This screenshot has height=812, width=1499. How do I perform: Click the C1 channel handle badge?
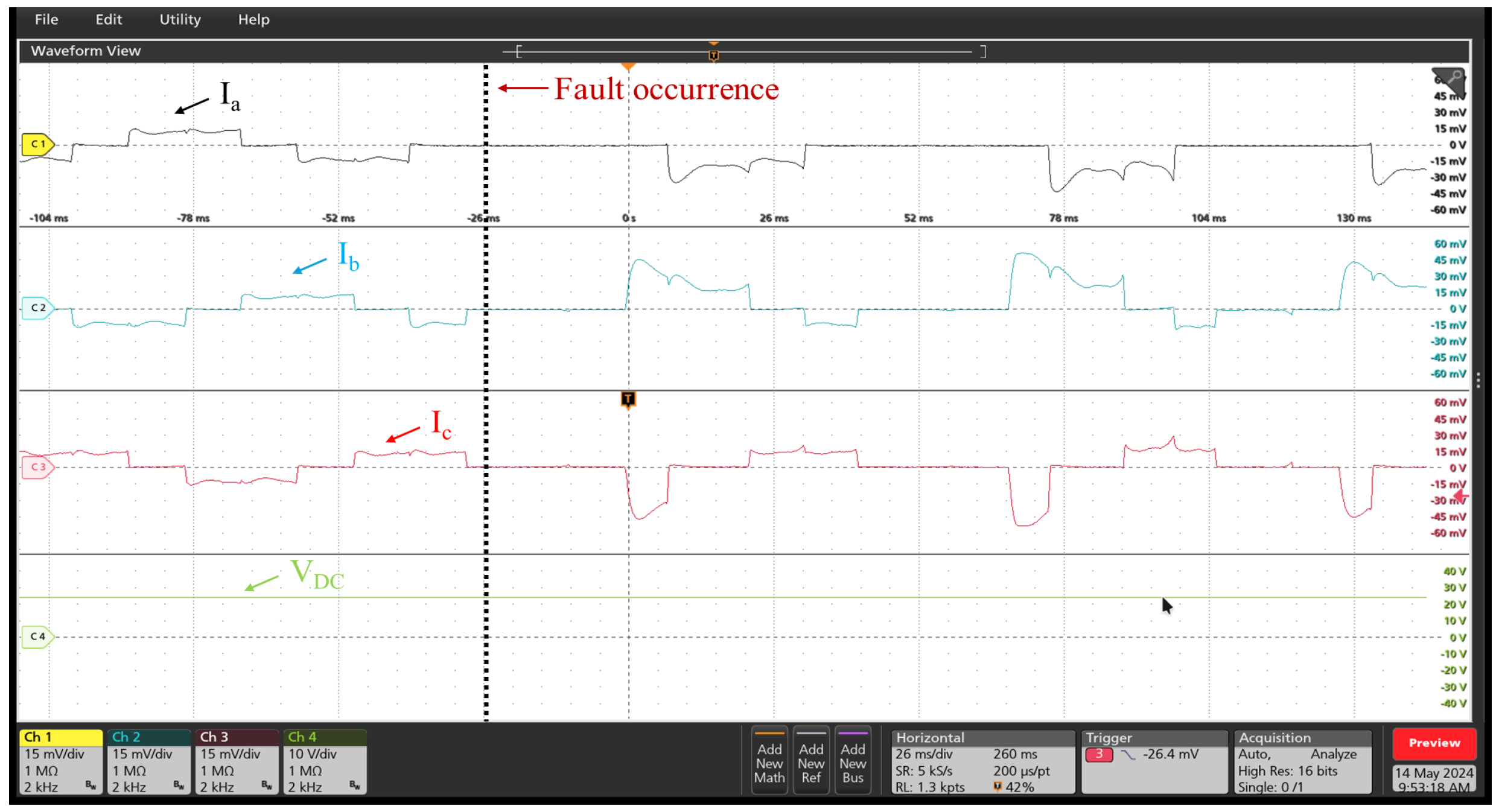coord(37,144)
